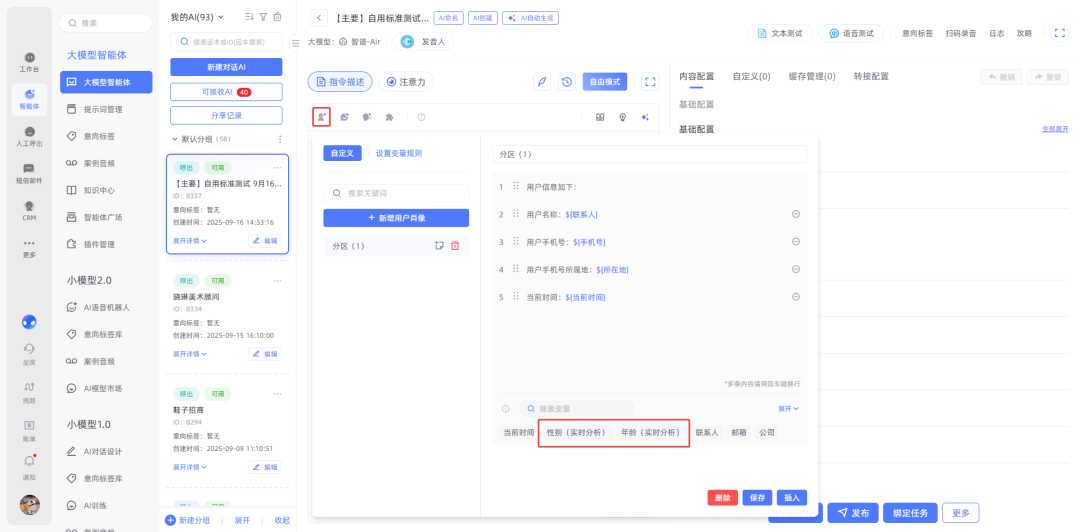Remove the 用户手机号 line with minus icon

click(796, 242)
